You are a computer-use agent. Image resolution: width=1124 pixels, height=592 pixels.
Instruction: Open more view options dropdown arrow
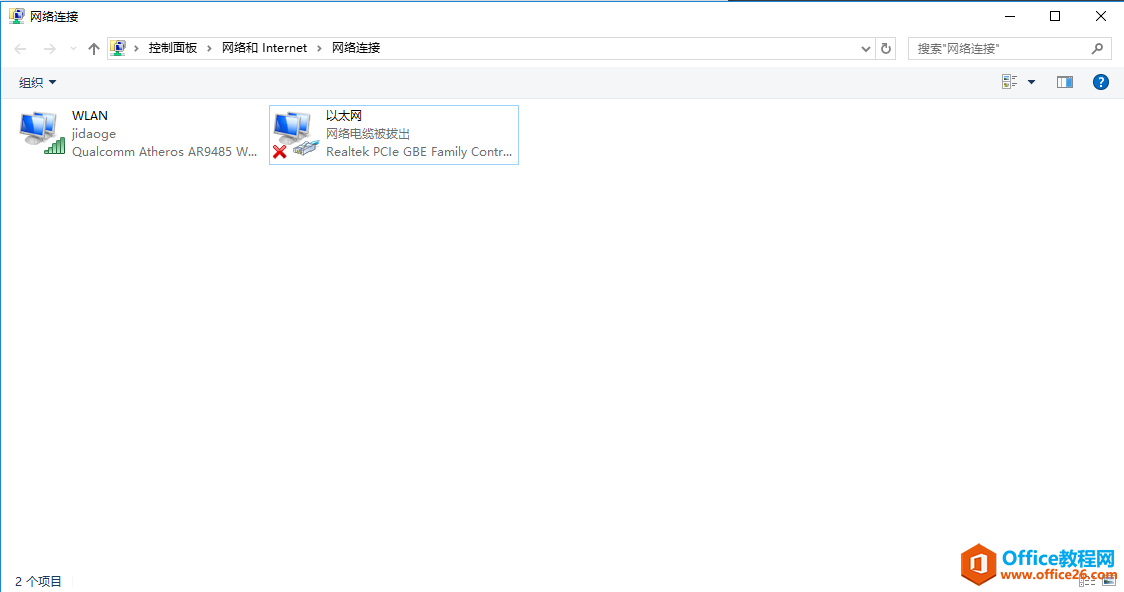tap(1032, 82)
